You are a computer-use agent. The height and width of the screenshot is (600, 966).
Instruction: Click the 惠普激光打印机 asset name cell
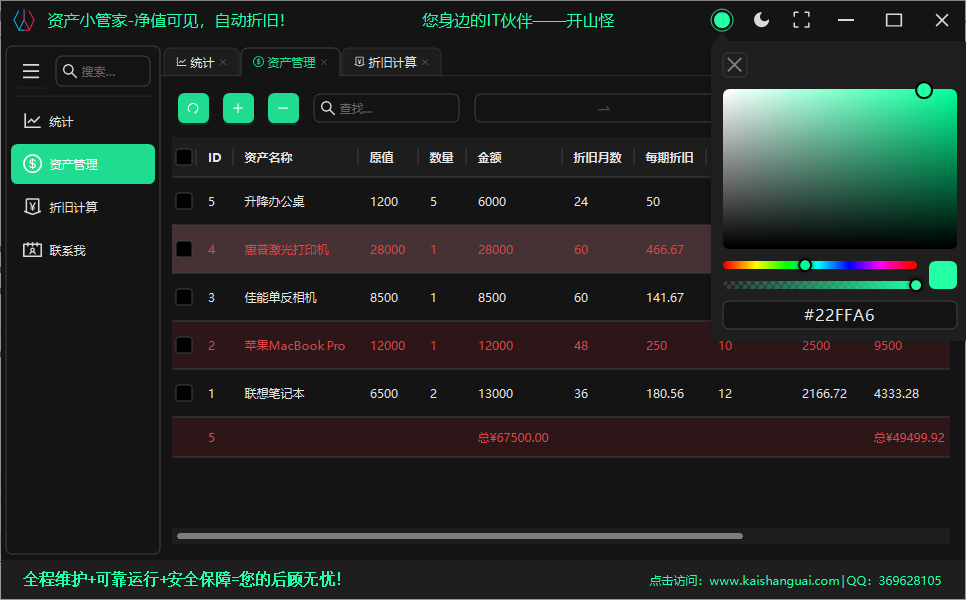pos(286,249)
